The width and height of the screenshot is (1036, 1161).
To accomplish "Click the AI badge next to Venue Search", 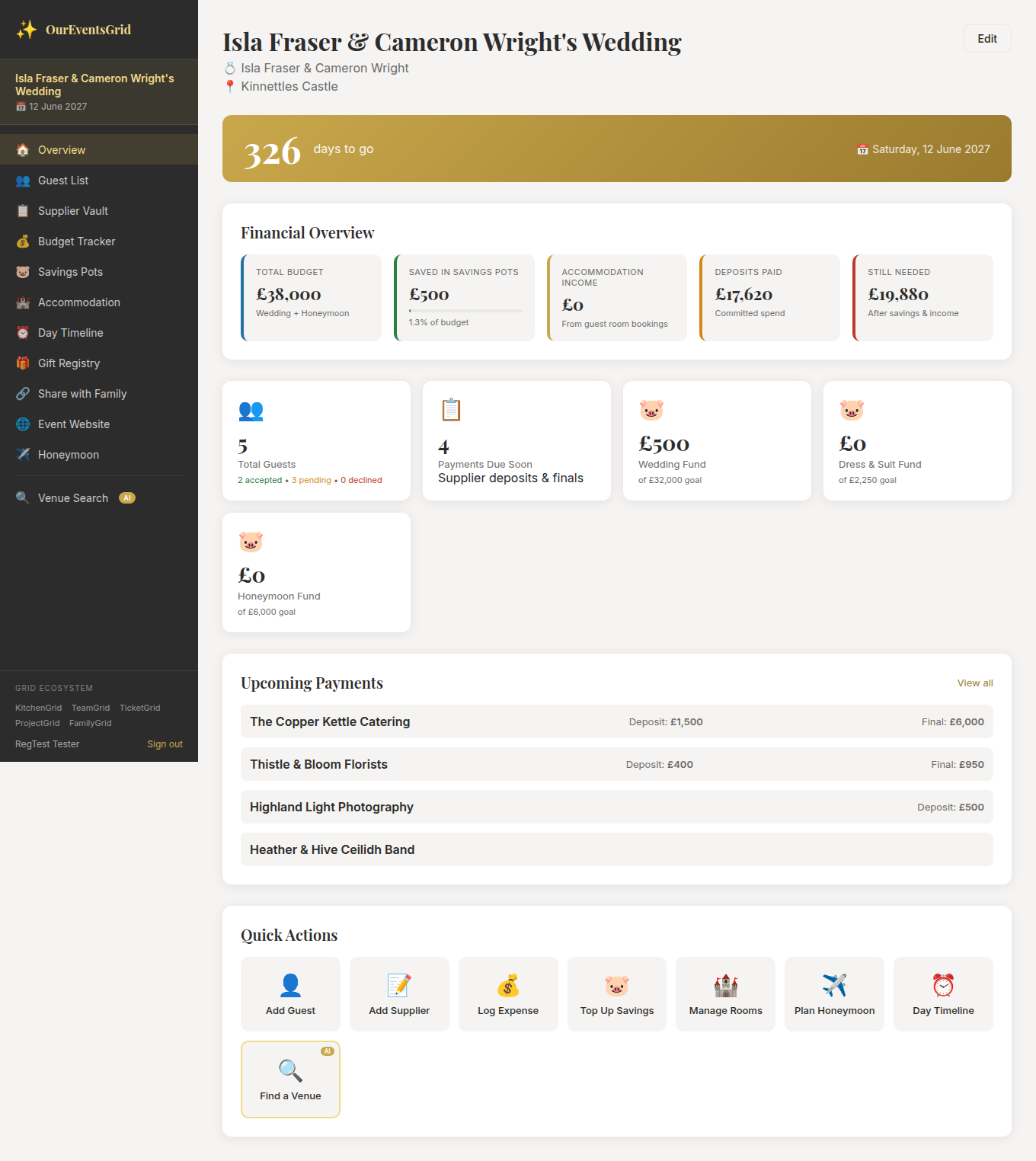I will [127, 498].
